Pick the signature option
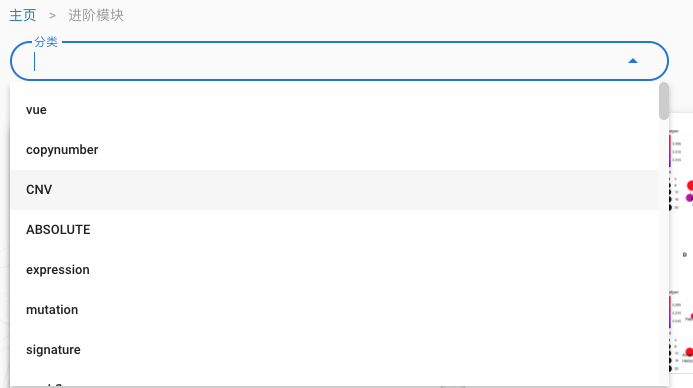The width and height of the screenshot is (693, 388). pyautogui.click(x=334, y=350)
